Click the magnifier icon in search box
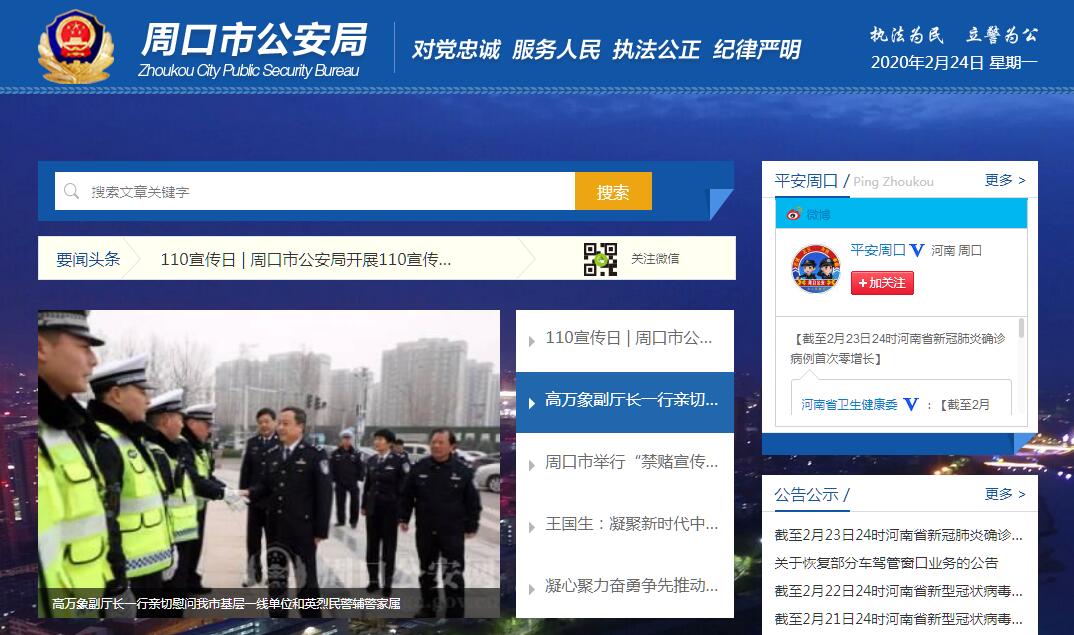Screen dimensions: 1074x635 pyautogui.click(x=71, y=191)
